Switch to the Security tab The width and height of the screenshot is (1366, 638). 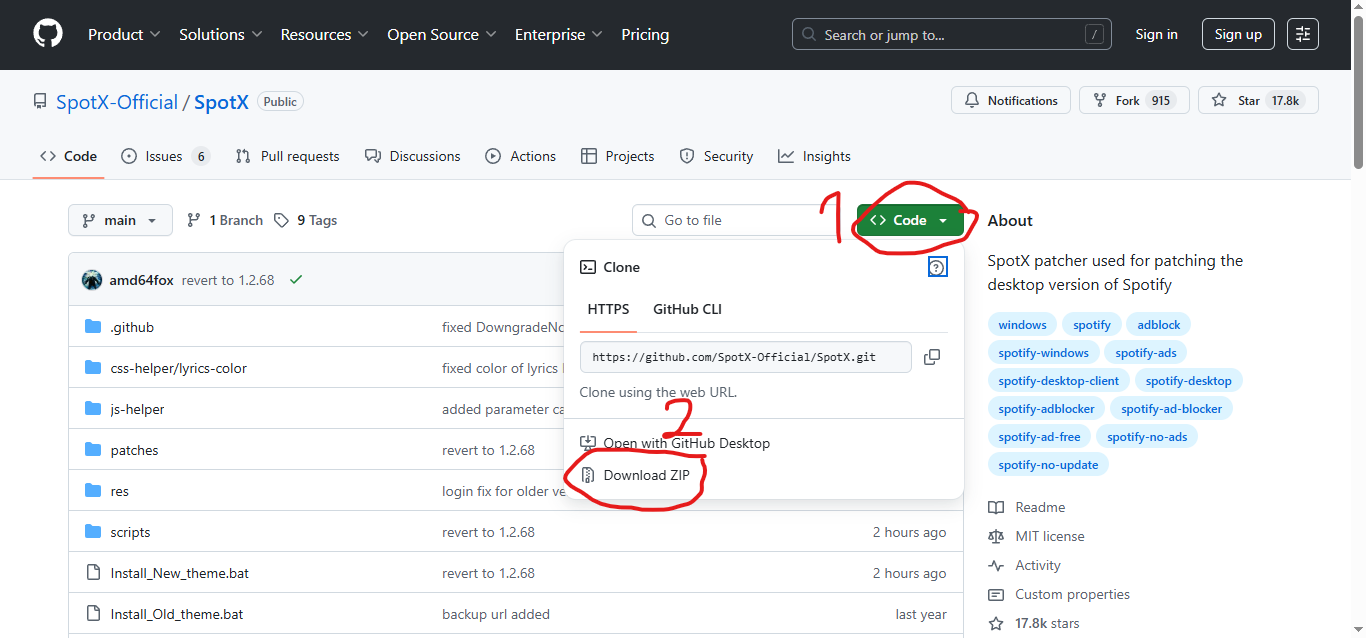click(x=716, y=156)
